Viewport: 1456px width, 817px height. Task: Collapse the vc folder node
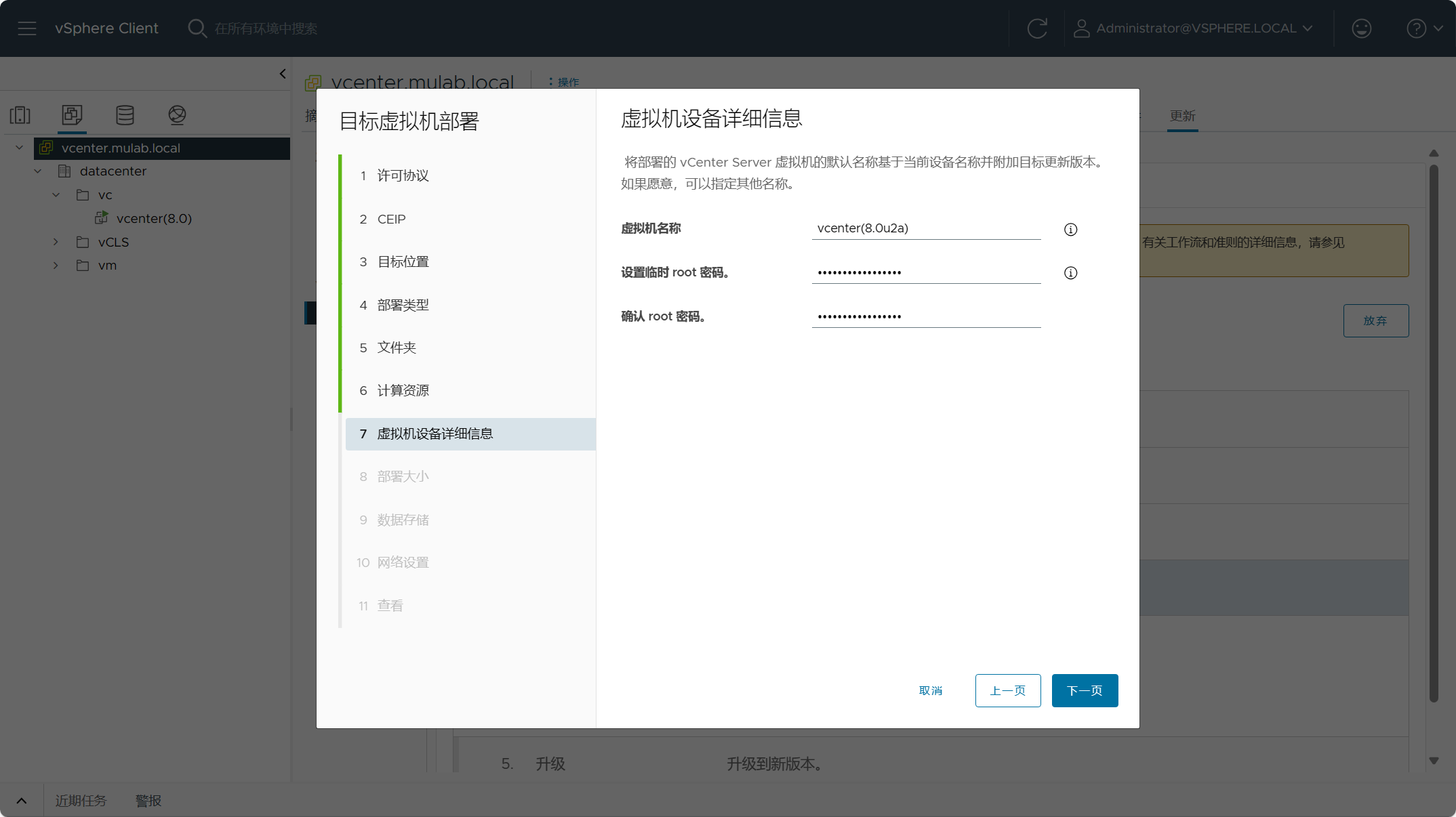[56, 195]
